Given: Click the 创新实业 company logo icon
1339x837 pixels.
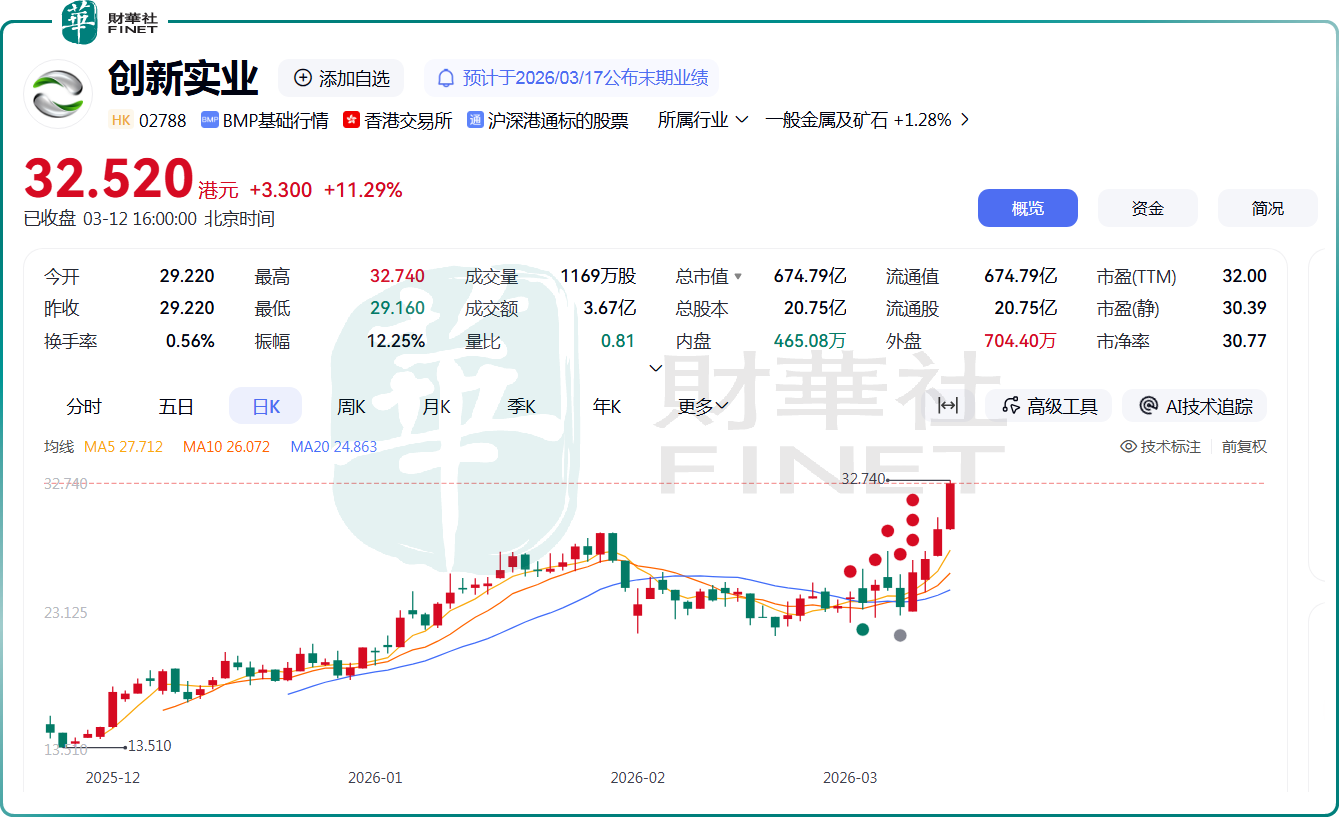Looking at the screenshot, I should 58,94.
